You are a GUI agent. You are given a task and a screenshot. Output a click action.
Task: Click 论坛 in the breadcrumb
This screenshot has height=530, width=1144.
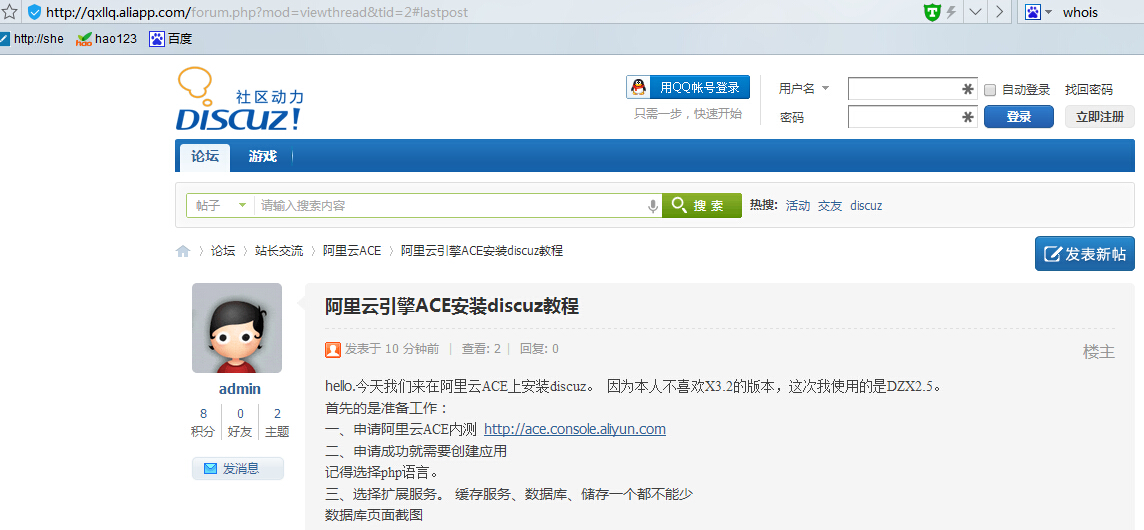pos(223,251)
